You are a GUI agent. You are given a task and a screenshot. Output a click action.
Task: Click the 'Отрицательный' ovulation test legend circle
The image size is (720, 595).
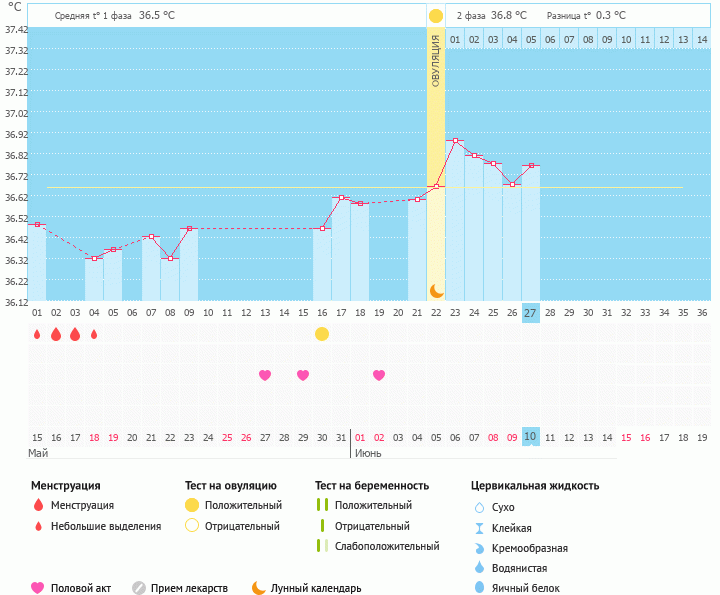pyautogui.click(x=192, y=526)
